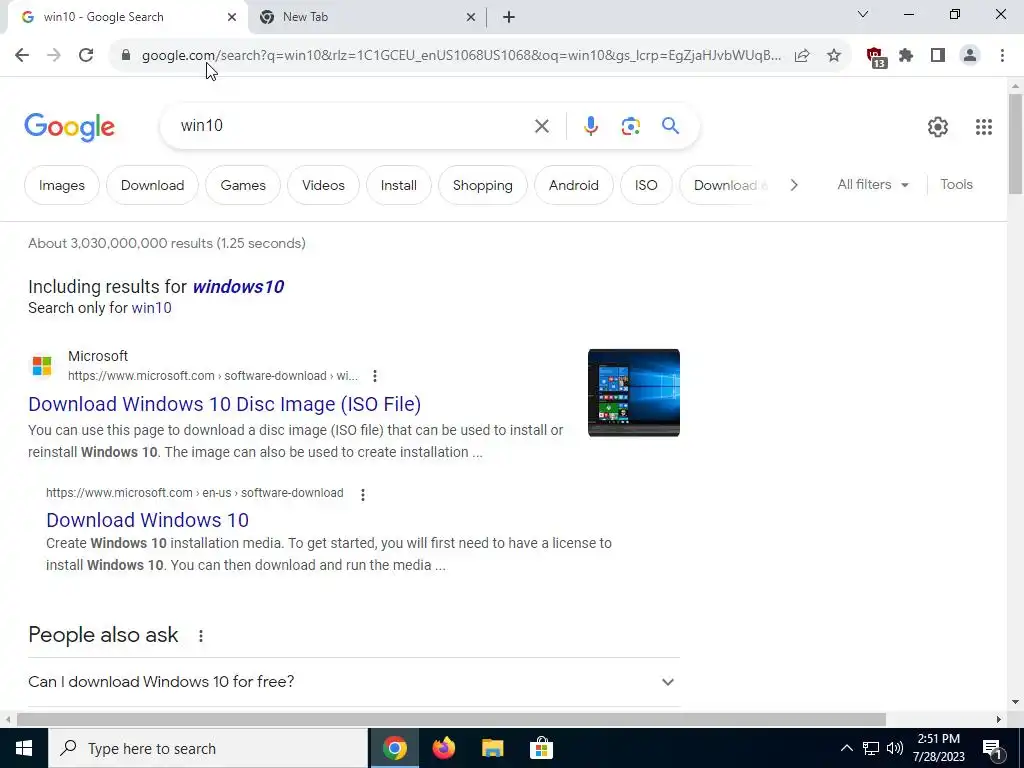Click the Windows taskbar search box
The height and width of the screenshot is (768, 1024).
pos(208,748)
